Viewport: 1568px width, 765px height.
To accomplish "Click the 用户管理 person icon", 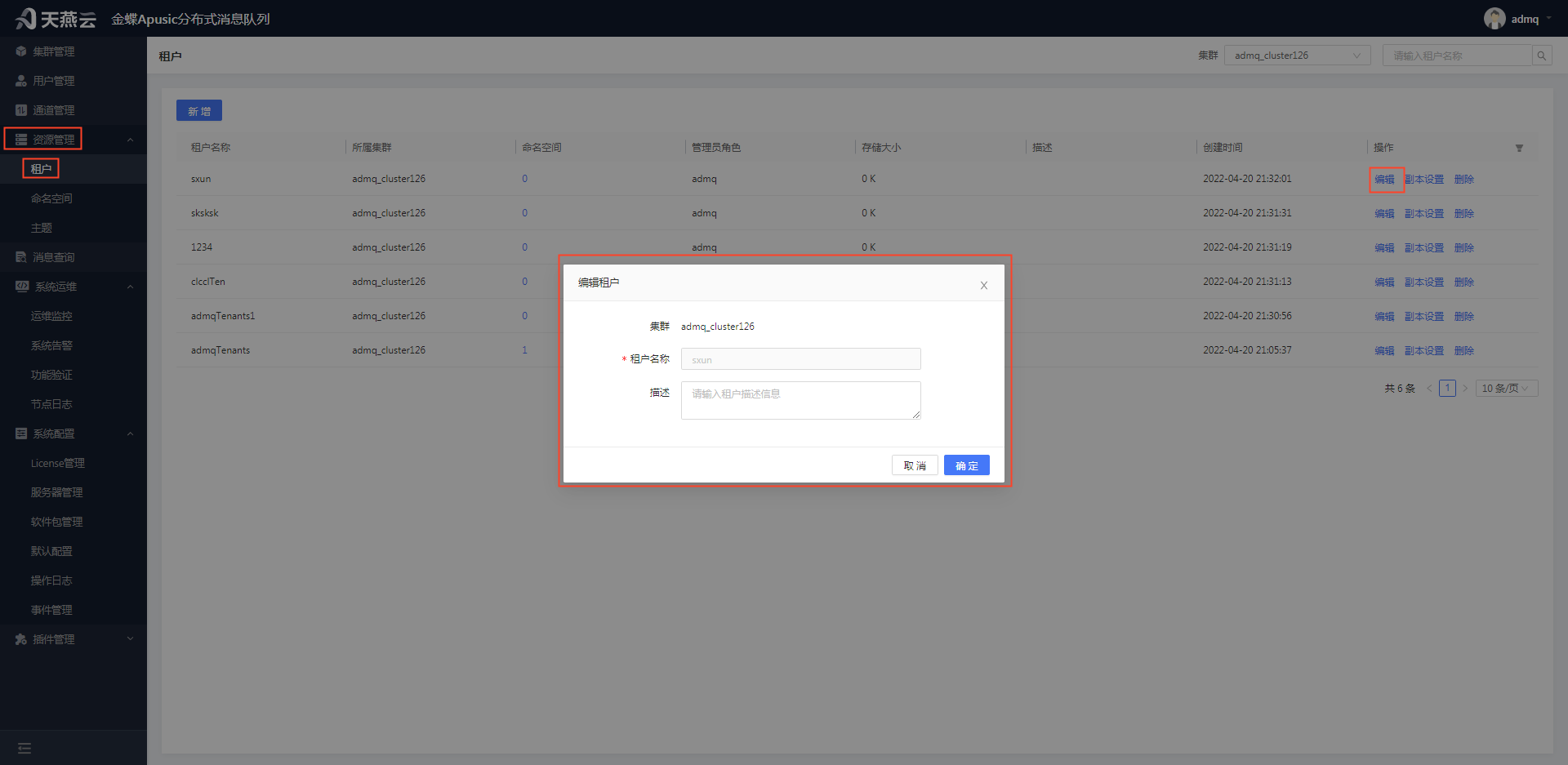I will pos(21,81).
